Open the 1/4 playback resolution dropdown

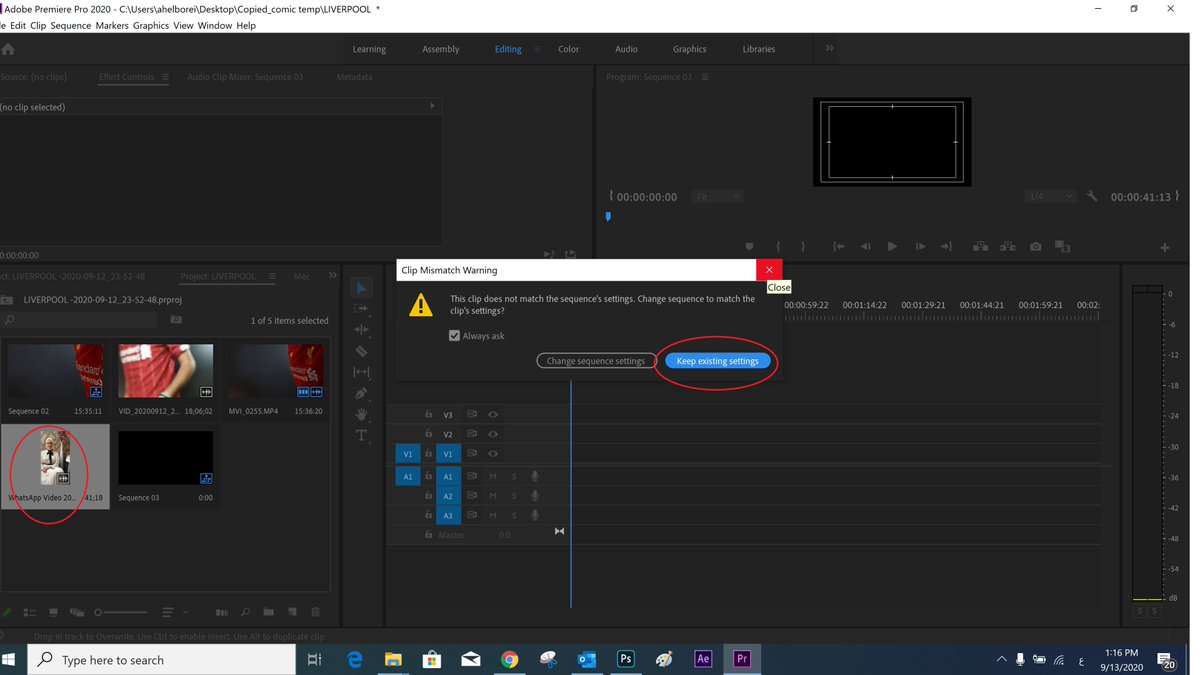1050,197
